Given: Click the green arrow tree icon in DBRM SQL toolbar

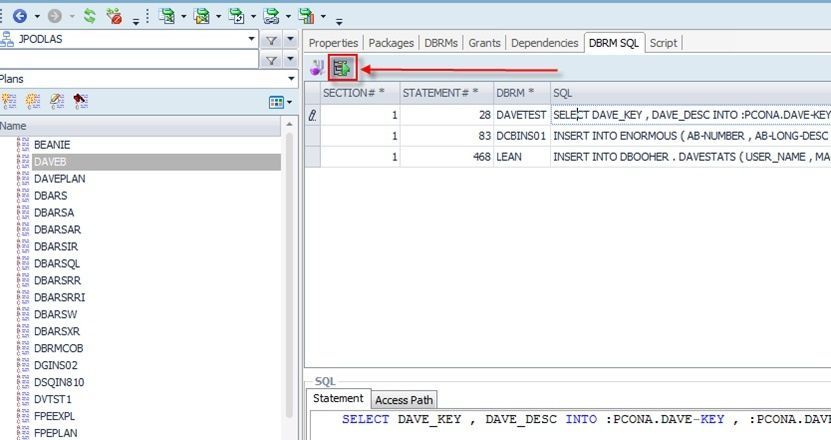Looking at the screenshot, I should click(x=342, y=68).
